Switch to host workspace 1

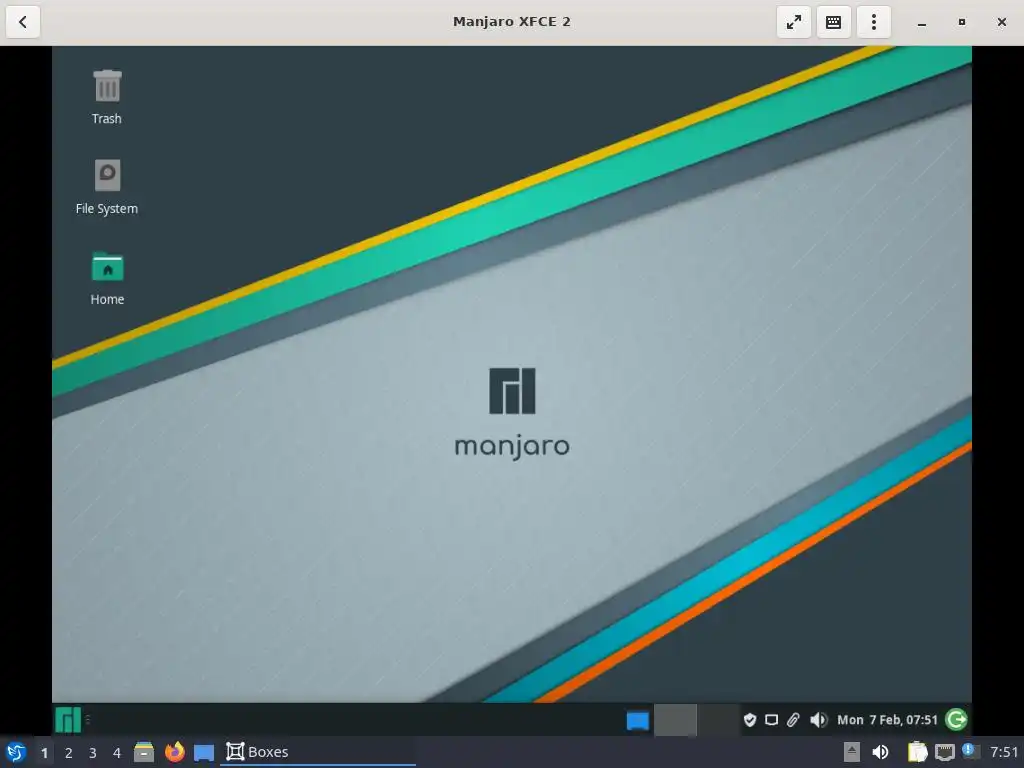tap(44, 753)
